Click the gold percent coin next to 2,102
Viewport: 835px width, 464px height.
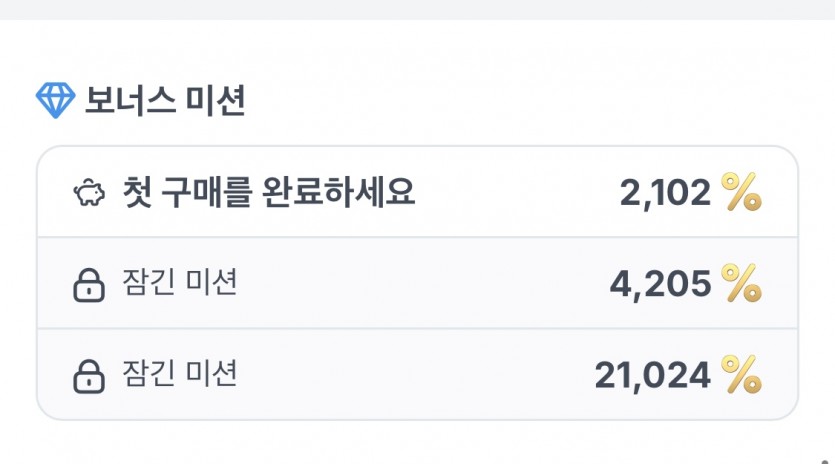pyautogui.click(x=741, y=192)
